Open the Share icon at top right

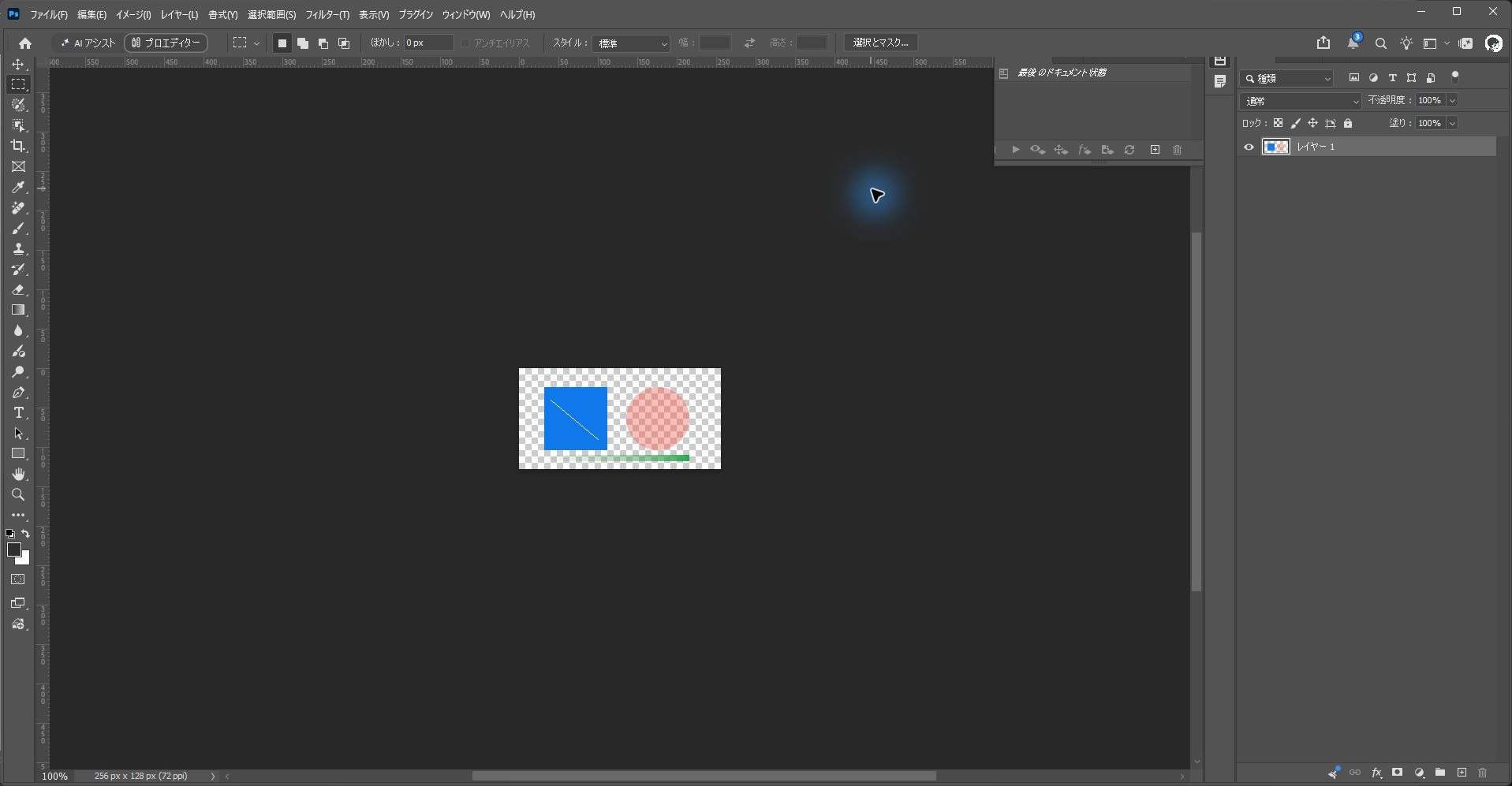1323,43
